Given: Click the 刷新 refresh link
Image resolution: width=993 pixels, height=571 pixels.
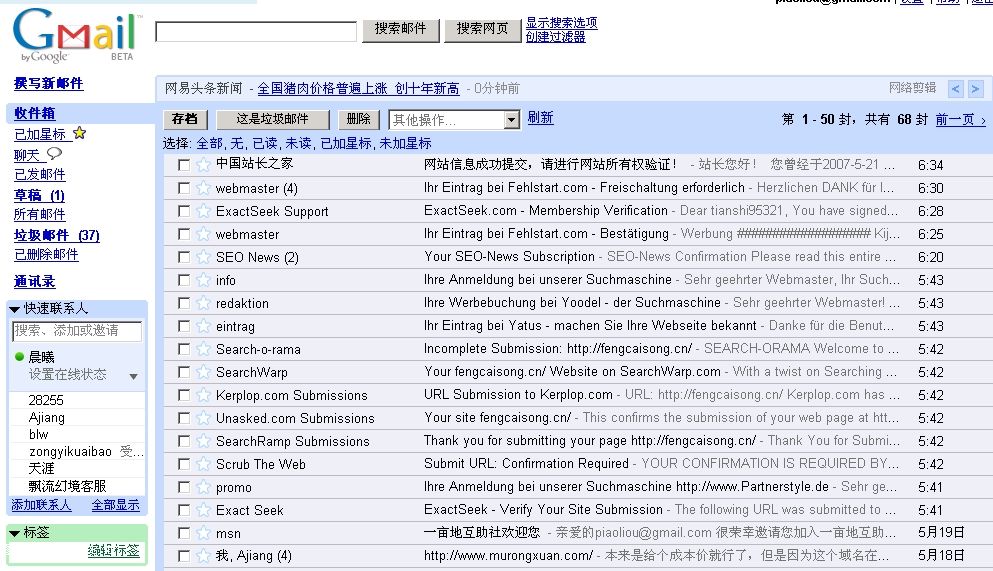Looking at the screenshot, I should coord(541,118).
